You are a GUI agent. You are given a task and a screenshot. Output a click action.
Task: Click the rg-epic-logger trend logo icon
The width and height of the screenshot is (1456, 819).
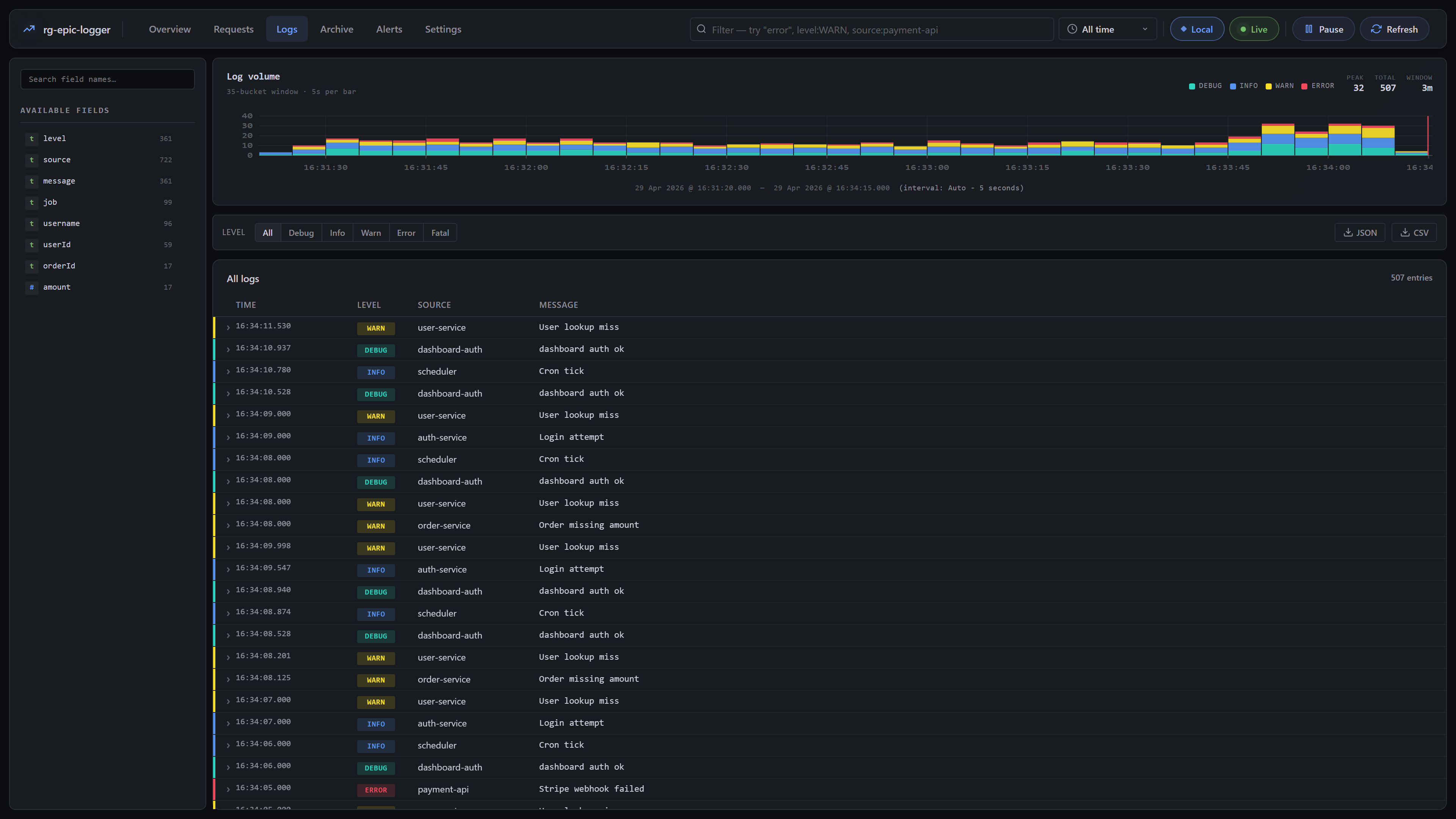[x=29, y=29]
